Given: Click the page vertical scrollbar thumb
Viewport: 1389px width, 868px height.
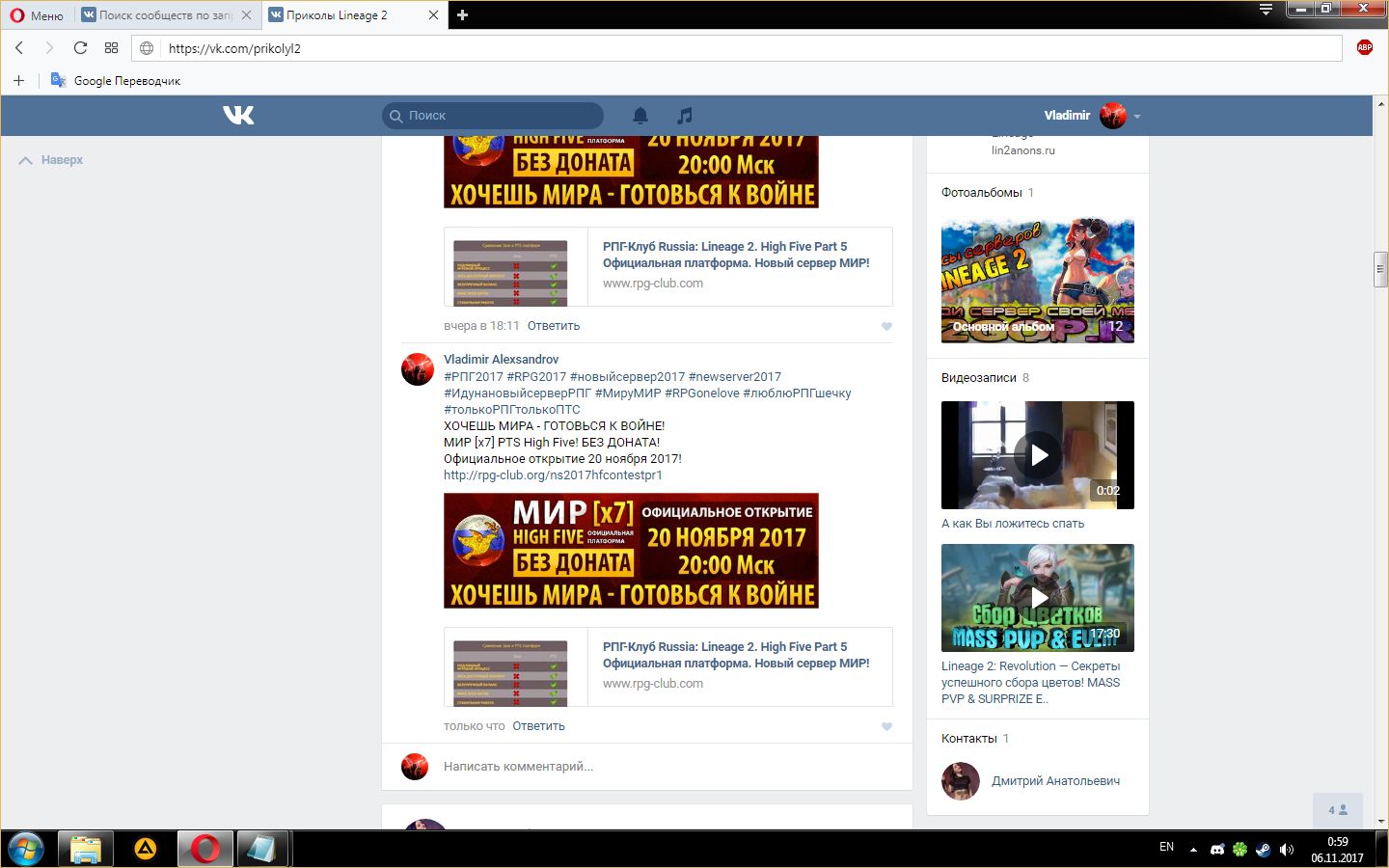Looking at the screenshot, I should tap(1380, 269).
